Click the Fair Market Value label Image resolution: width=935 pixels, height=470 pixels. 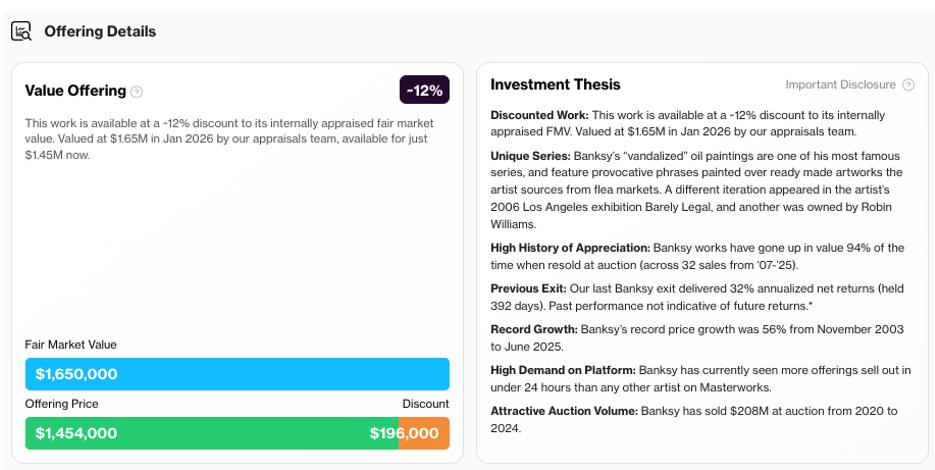pyautogui.click(x=71, y=345)
